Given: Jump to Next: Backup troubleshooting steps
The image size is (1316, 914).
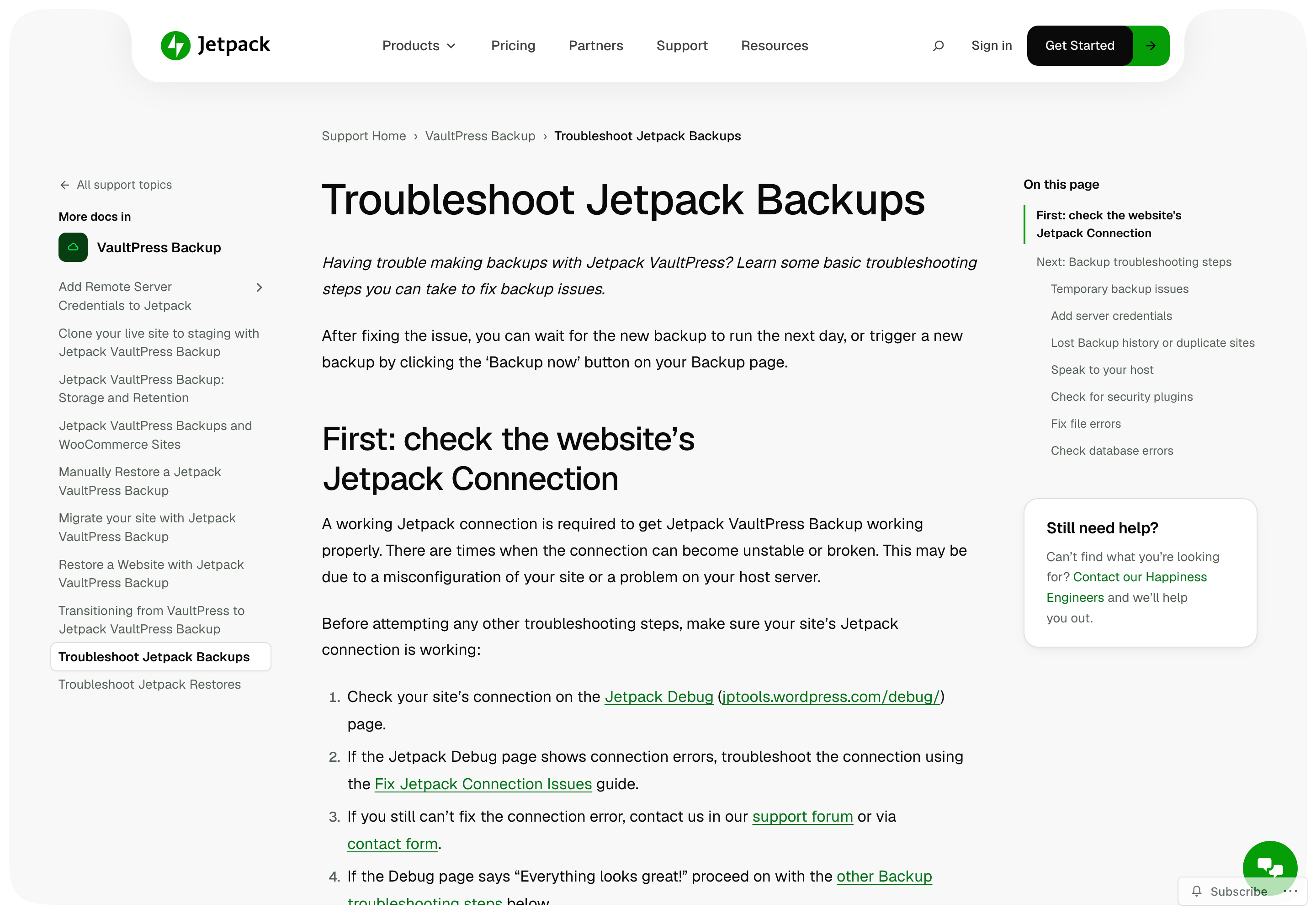Looking at the screenshot, I should [x=1133, y=262].
